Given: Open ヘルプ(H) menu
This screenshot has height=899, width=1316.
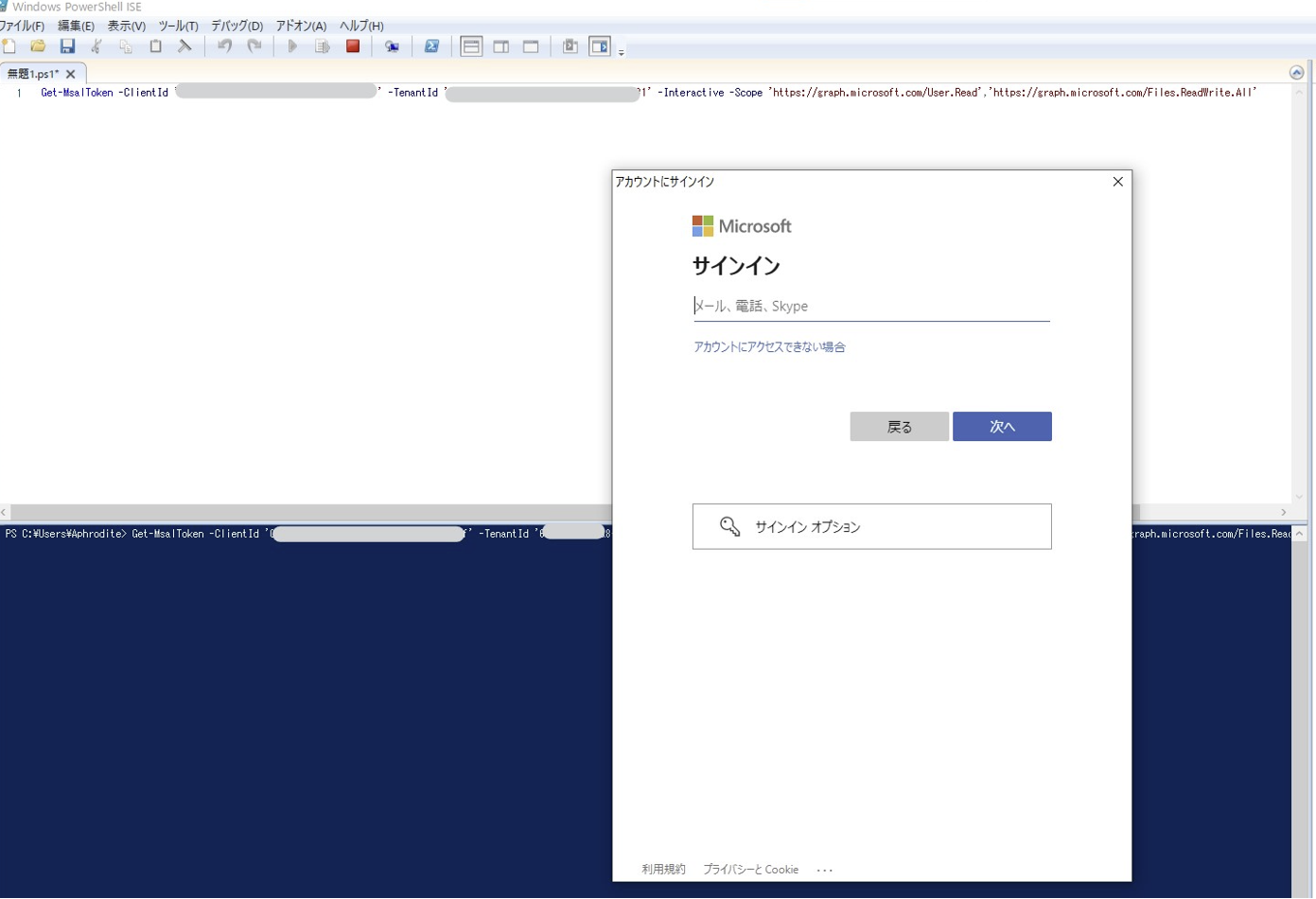Looking at the screenshot, I should [x=361, y=26].
